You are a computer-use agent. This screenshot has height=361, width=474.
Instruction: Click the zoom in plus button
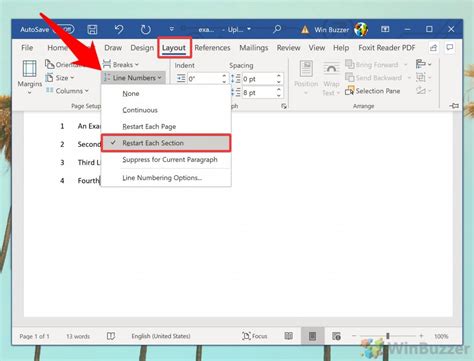point(421,336)
